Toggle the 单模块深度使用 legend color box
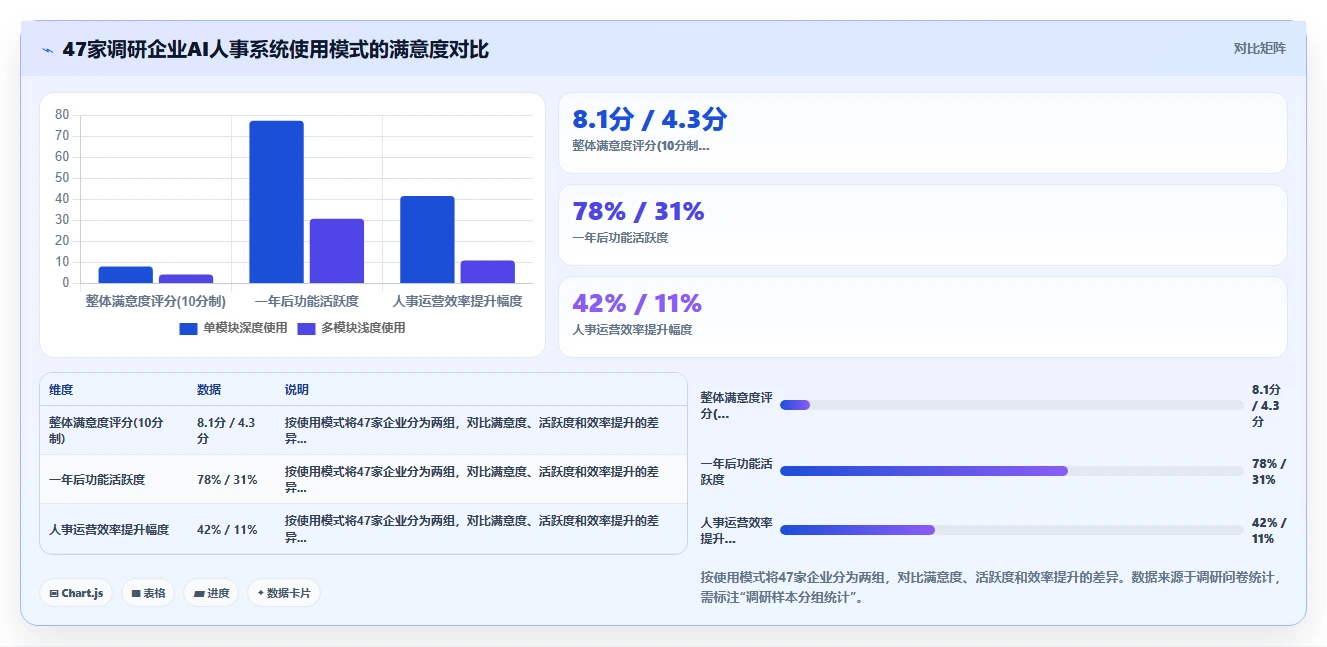 pos(188,329)
